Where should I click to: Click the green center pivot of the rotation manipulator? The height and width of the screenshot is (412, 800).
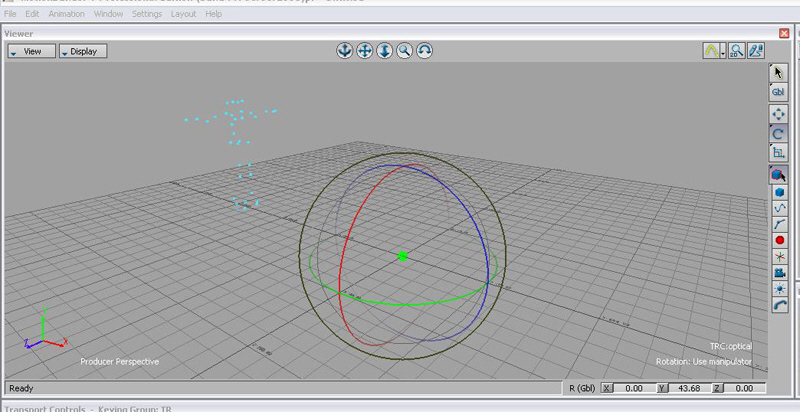tap(403, 256)
